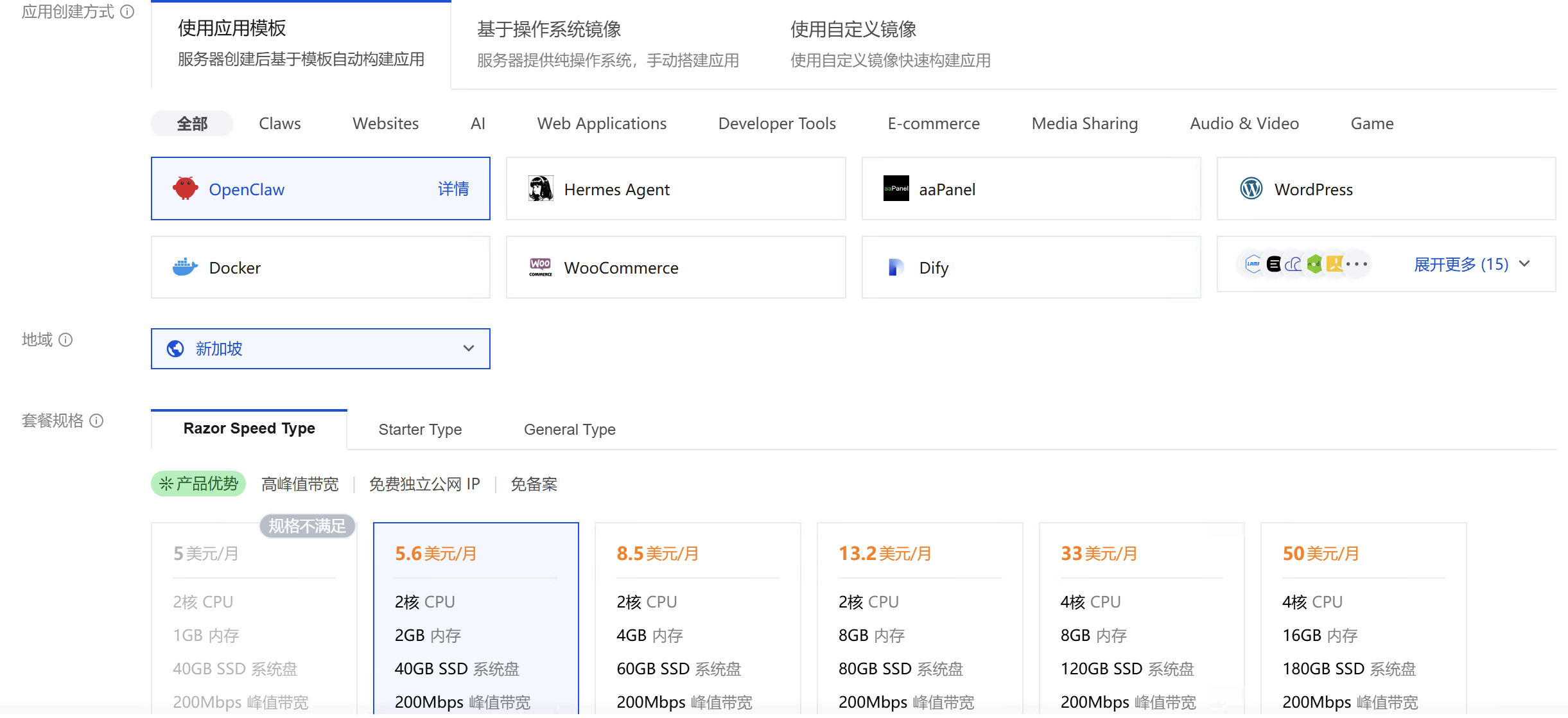This screenshot has height=718, width=1568.
Task: Switch to 使用自定义镜像 tab
Action: (x=890, y=44)
